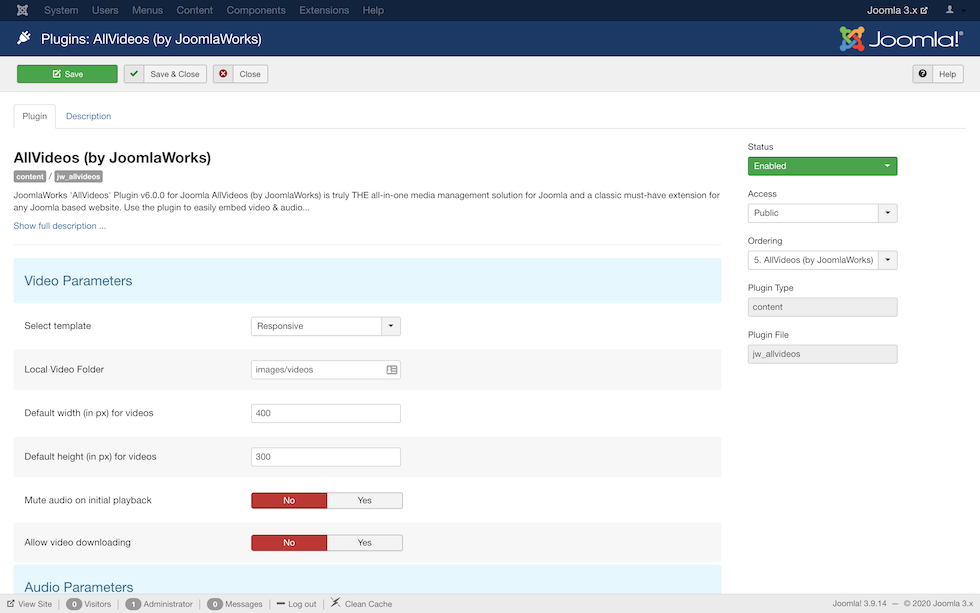The image size is (980, 613).
Task: Click the Plugin File jw_allvideos field
Action: (x=822, y=354)
